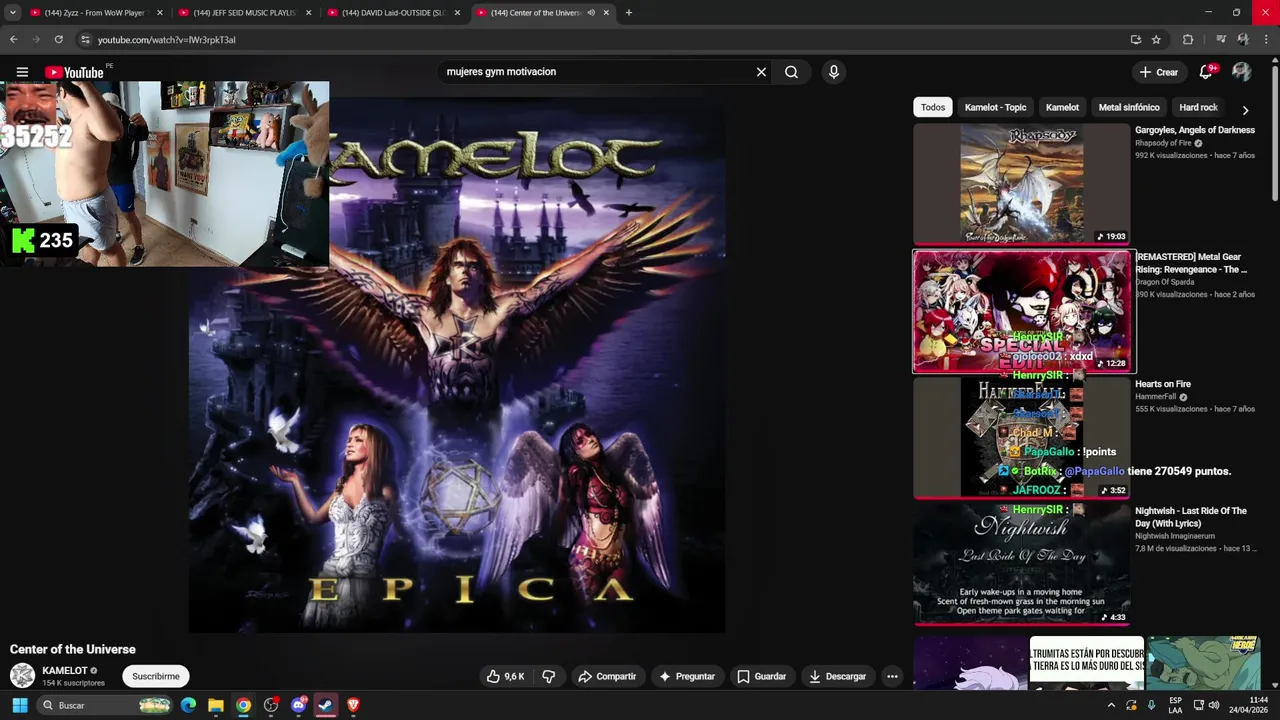The height and width of the screenshot is (720, 1280).
Task: Download the video with Descargar
Action: point(837,676)
